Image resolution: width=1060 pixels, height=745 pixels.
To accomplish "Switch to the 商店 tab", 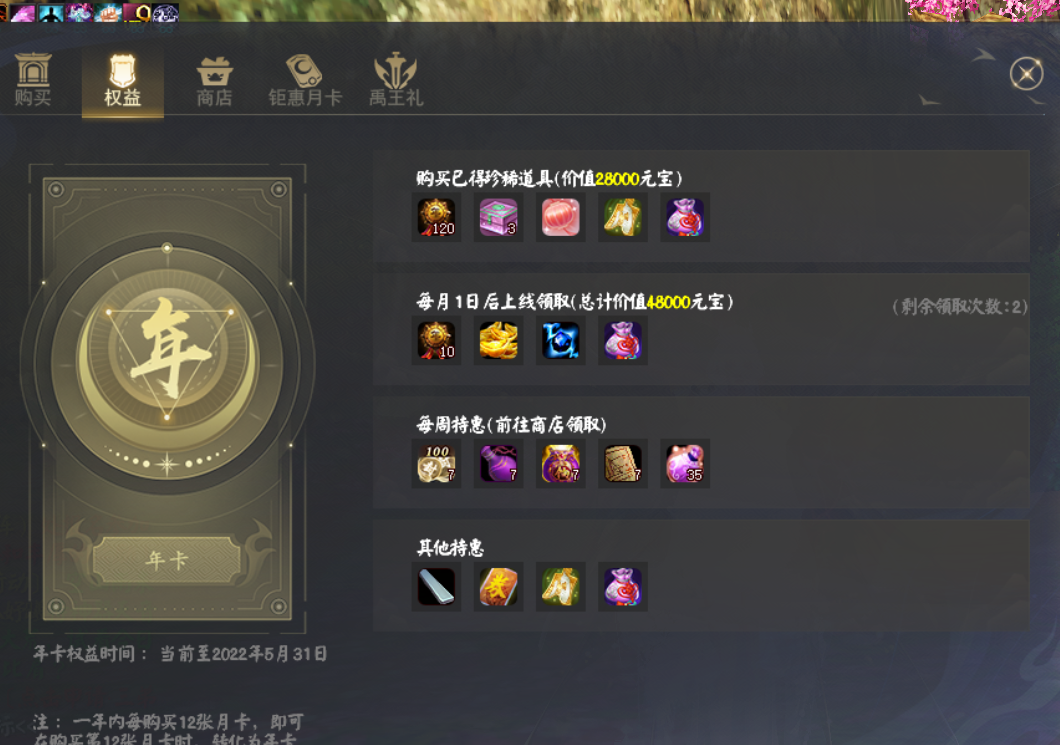I will pyautogui.click(x=215, y=82).
